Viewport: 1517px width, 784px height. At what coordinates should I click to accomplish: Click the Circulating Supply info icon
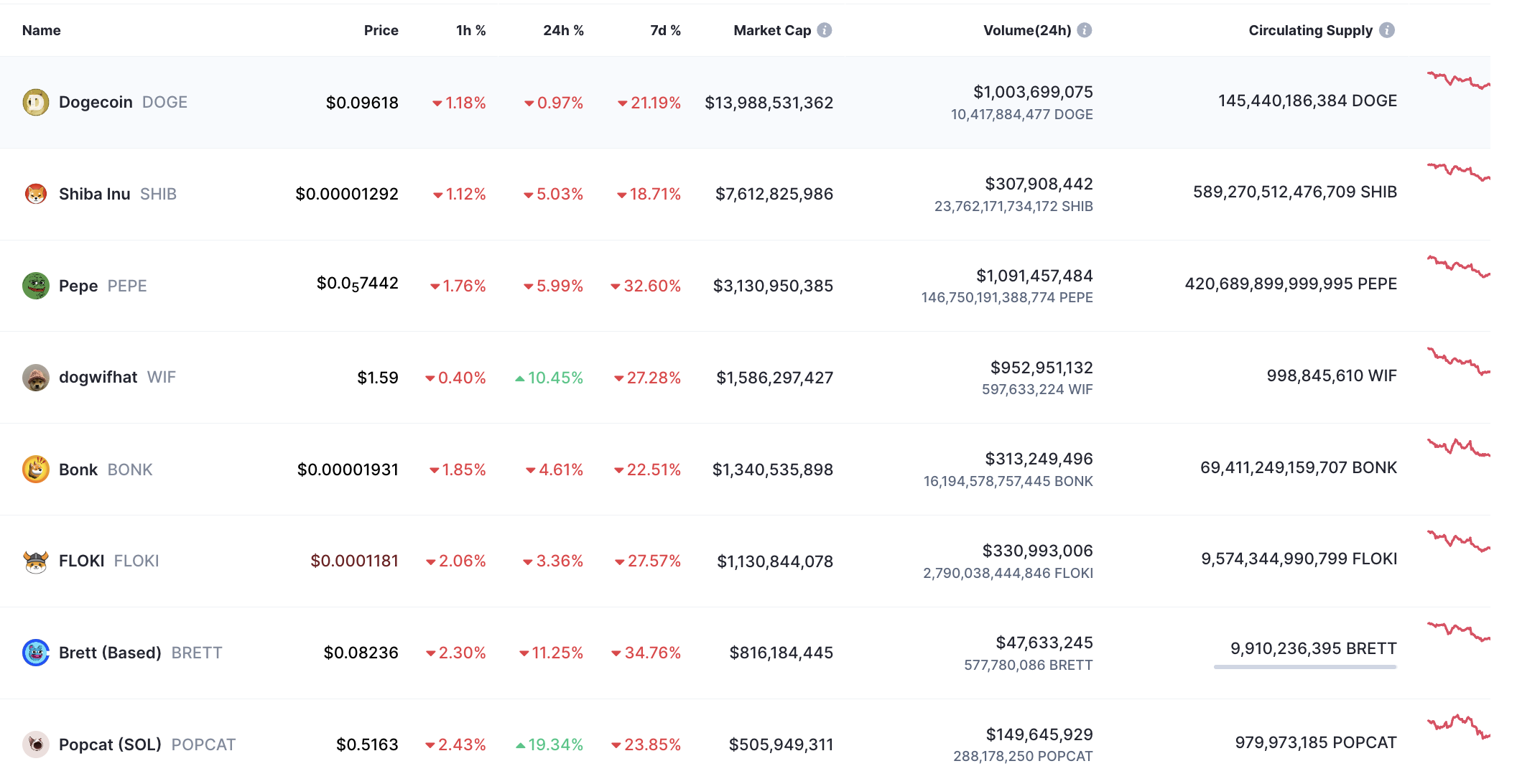pos(1387,30)
